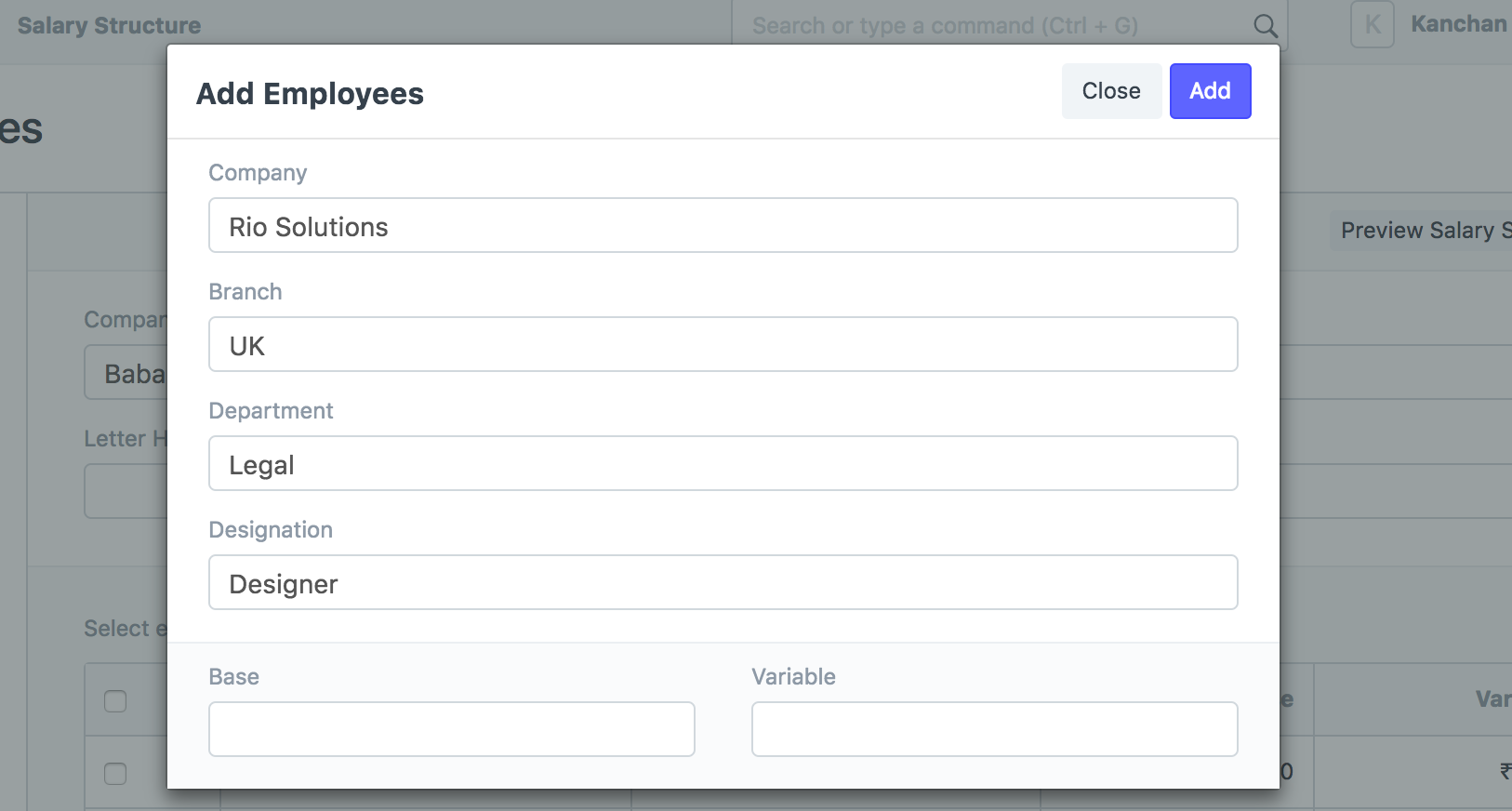Click the Add Employees dialog title
The width and height of the screenshot is (1512, 811).
(310, 94)
